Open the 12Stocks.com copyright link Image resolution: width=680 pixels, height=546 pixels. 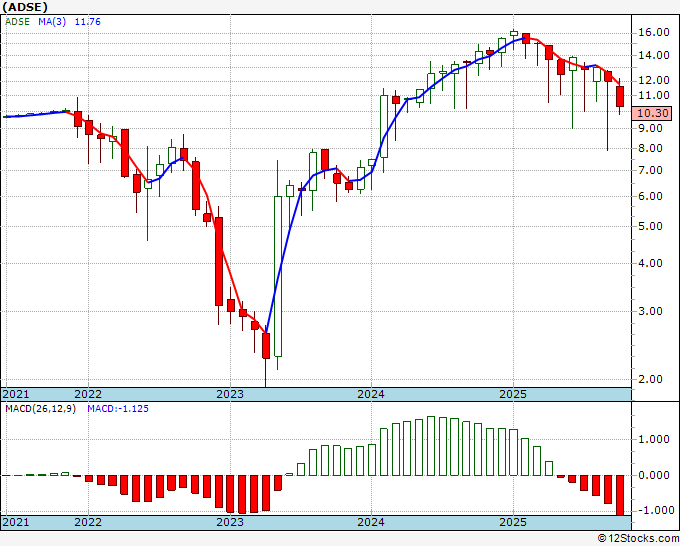(x=638, y=539)
